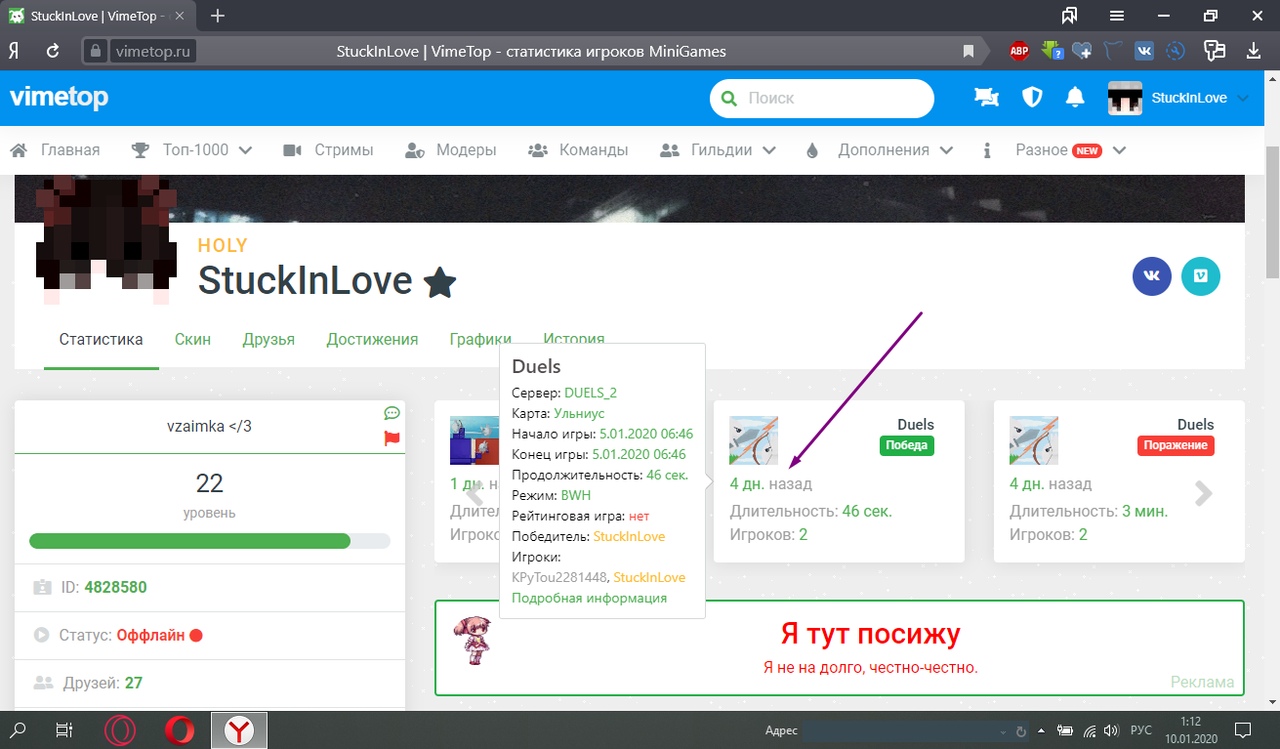
Task: Open the password manager key icon
Action: (1215, 51)
